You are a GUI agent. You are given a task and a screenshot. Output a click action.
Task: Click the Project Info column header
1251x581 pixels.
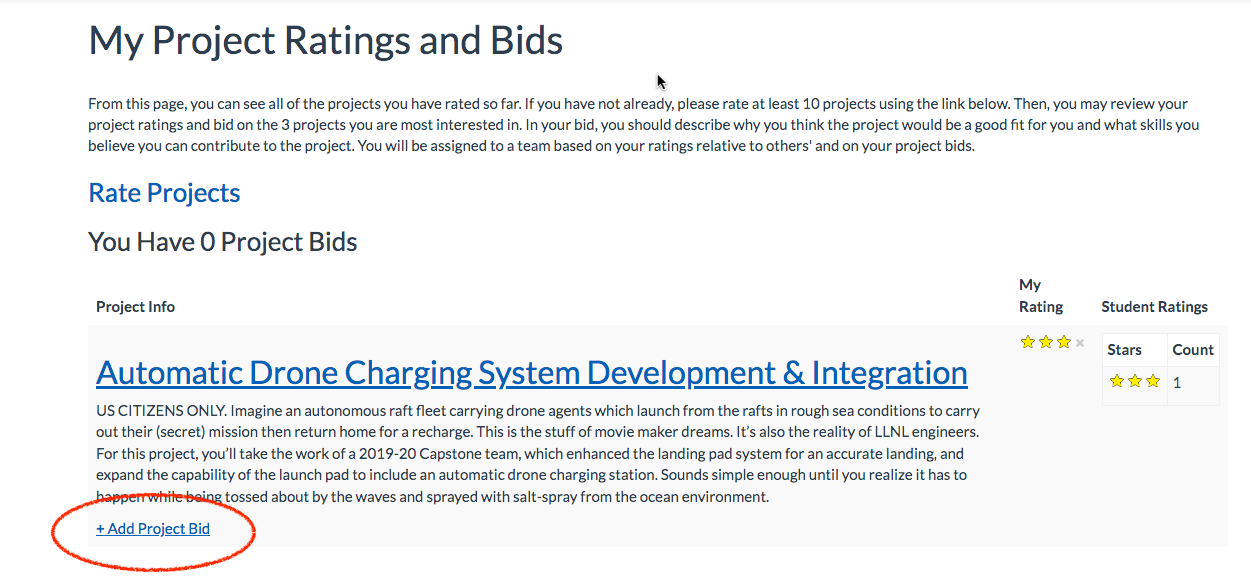click(135, 307)
